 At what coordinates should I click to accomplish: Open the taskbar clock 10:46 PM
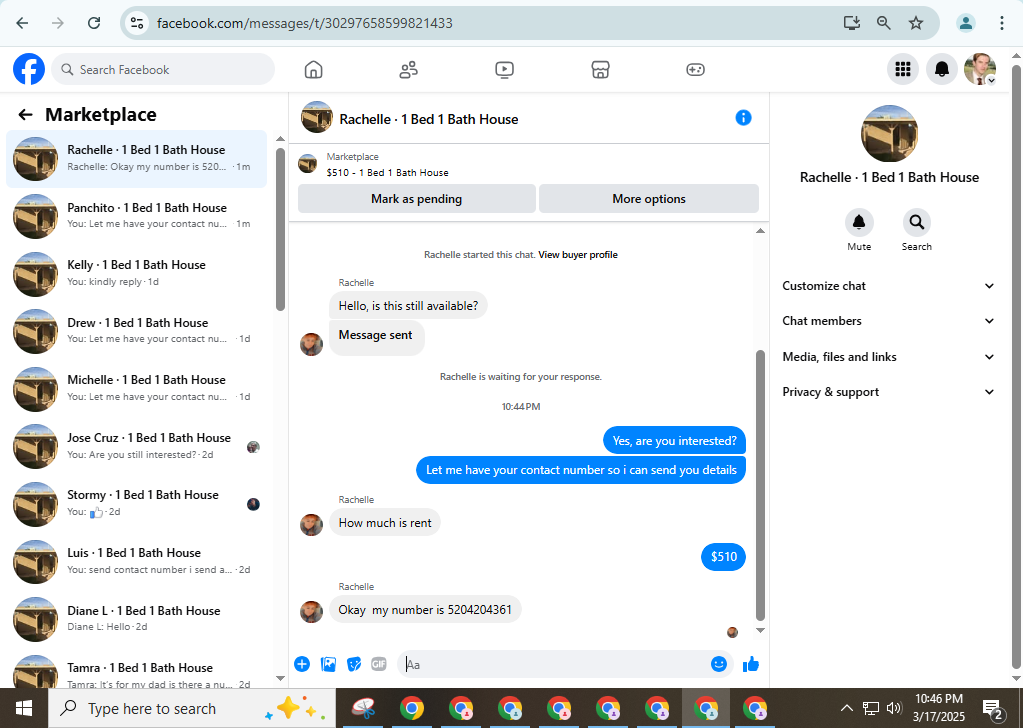coord(939,708)
